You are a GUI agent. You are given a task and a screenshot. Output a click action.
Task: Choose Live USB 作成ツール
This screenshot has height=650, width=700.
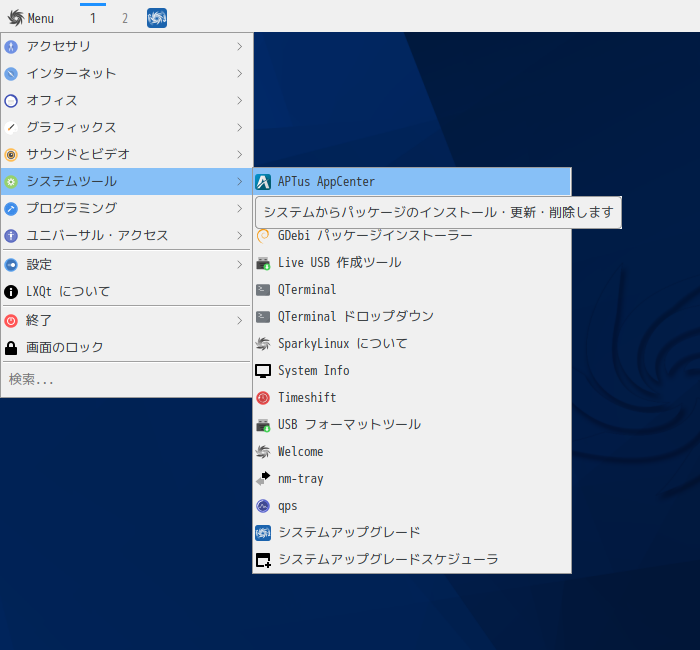point(412,262)
